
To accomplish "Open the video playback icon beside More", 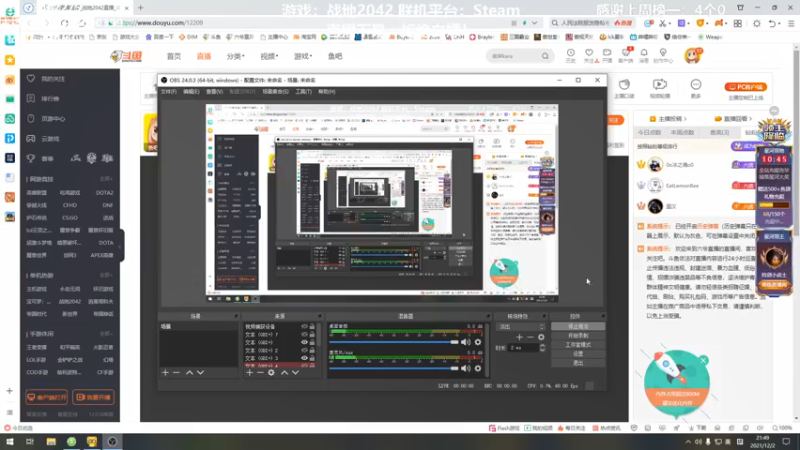I will [x=659, y=84].
